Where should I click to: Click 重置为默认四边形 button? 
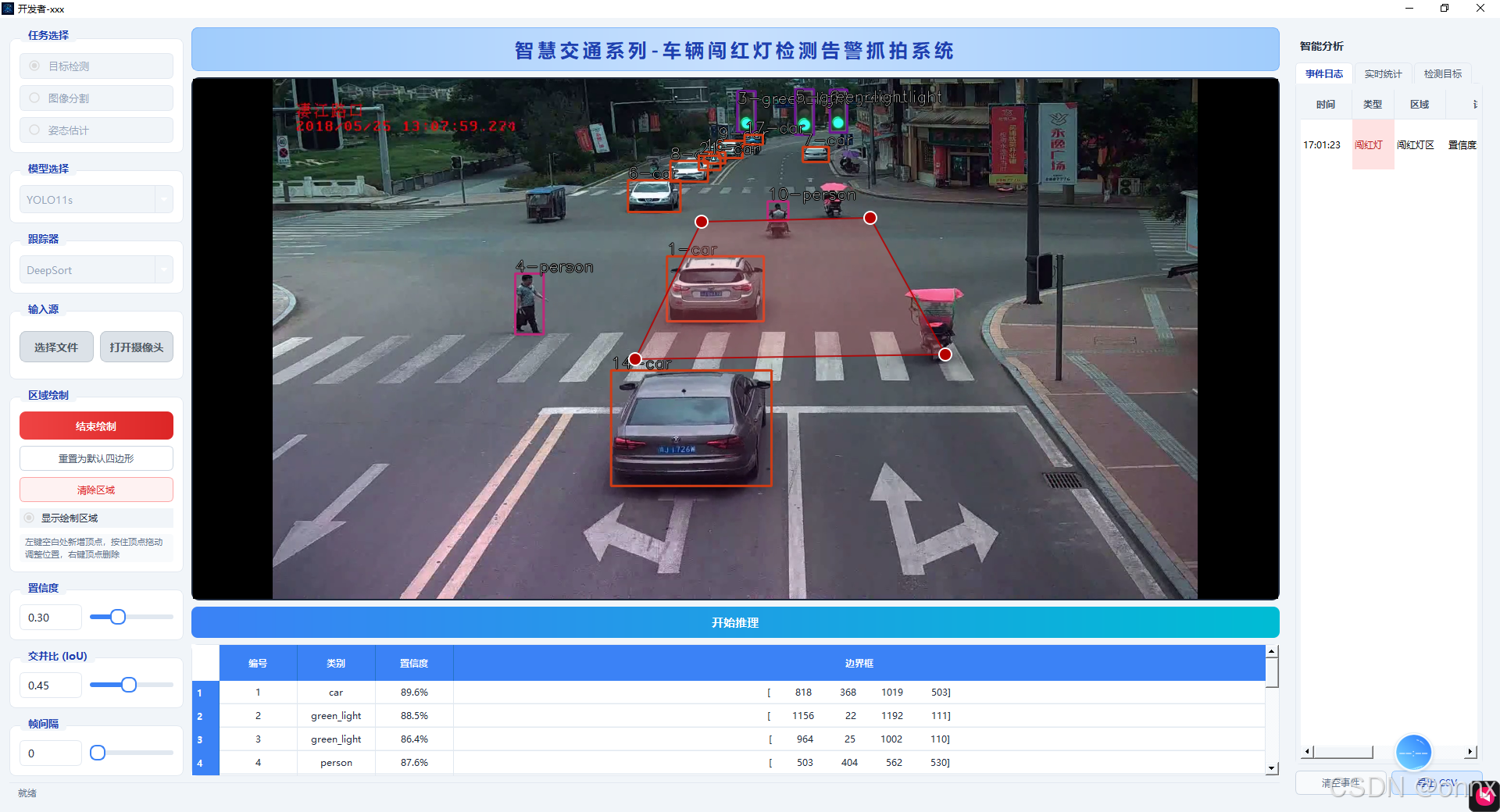pos(96,458)
